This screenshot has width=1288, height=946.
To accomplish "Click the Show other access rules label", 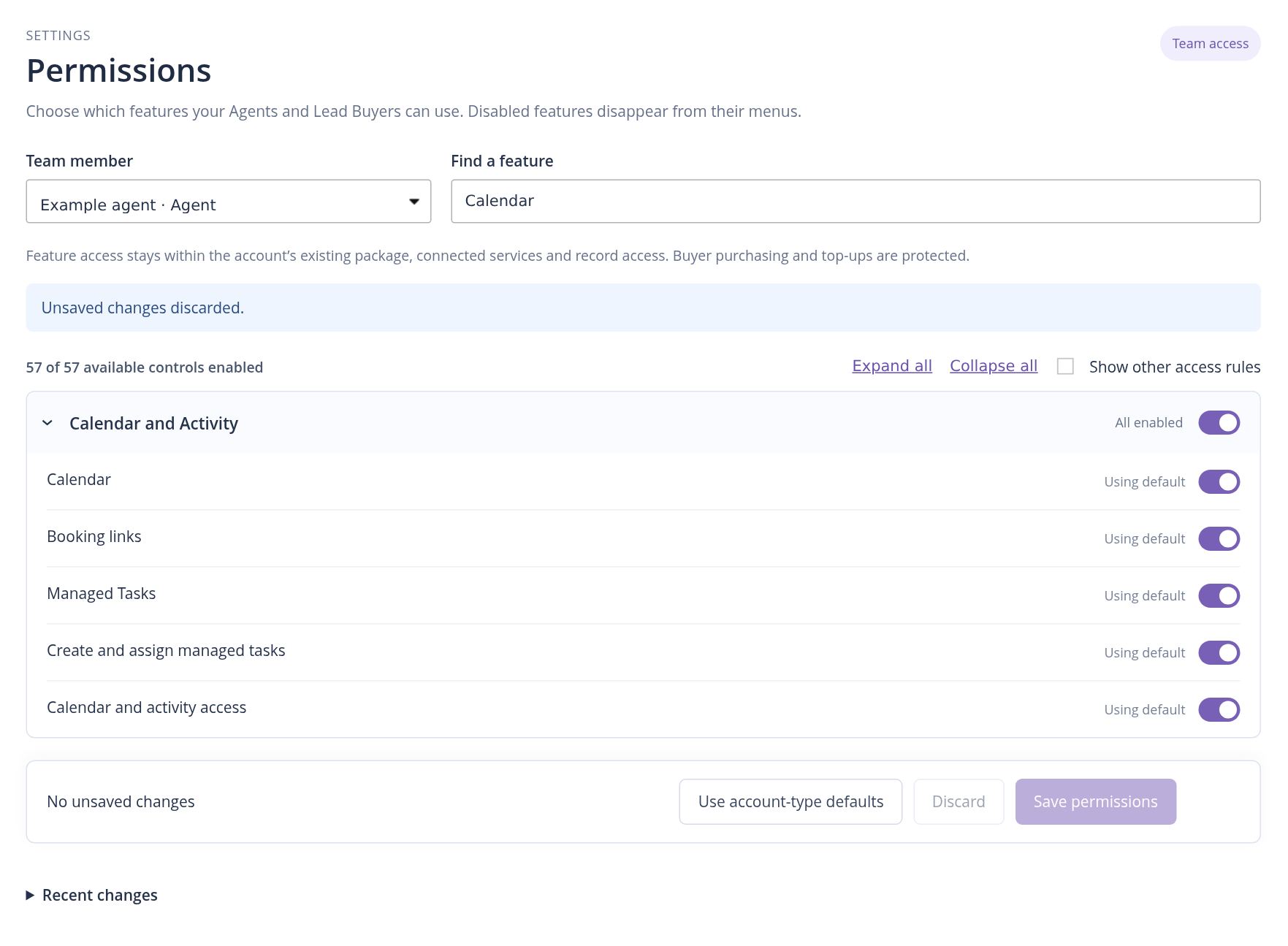I will click(1175, 367).
